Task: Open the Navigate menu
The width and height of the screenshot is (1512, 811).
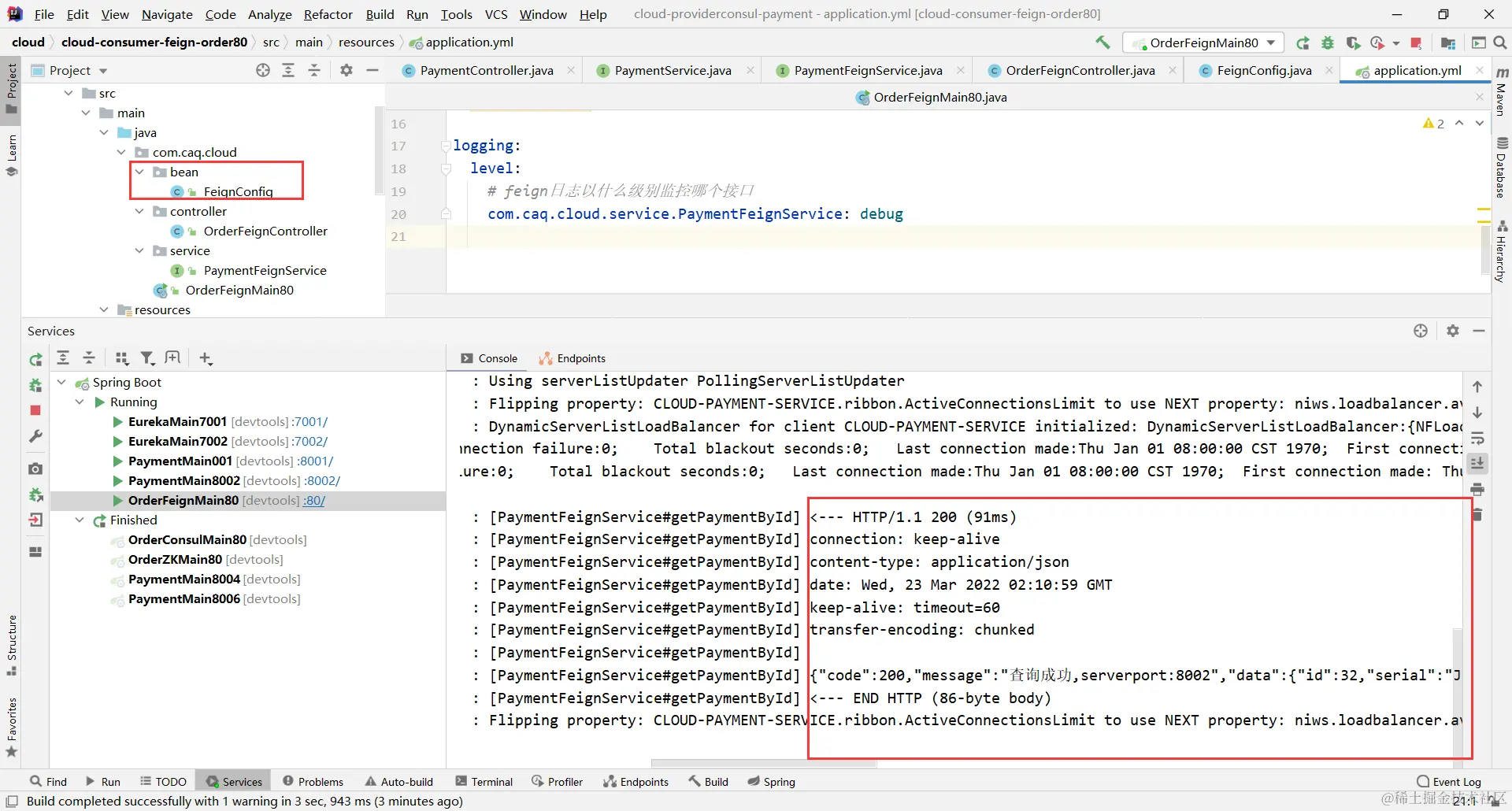Action: coord(167,14)
